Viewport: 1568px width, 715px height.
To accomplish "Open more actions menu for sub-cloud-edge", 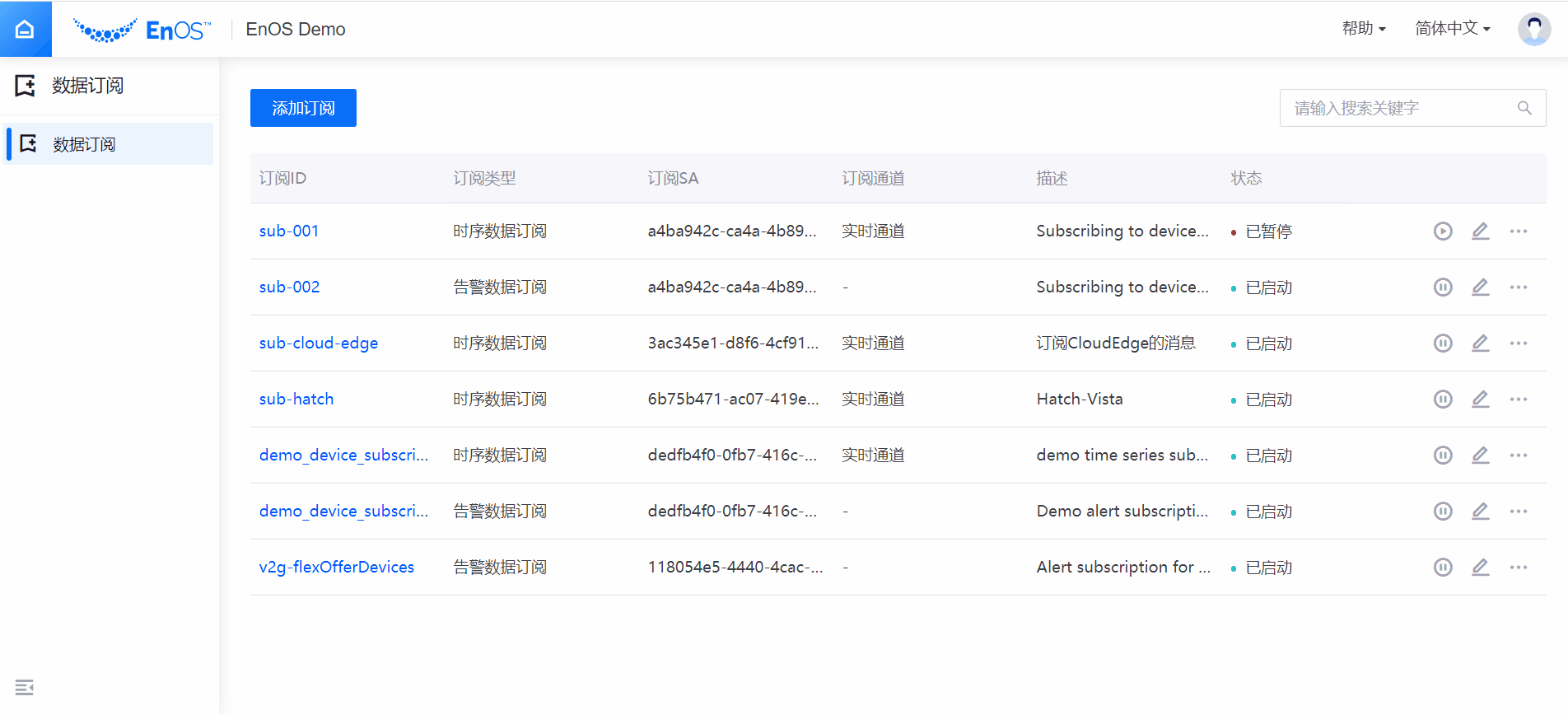I will click(x=1518, y=343).
